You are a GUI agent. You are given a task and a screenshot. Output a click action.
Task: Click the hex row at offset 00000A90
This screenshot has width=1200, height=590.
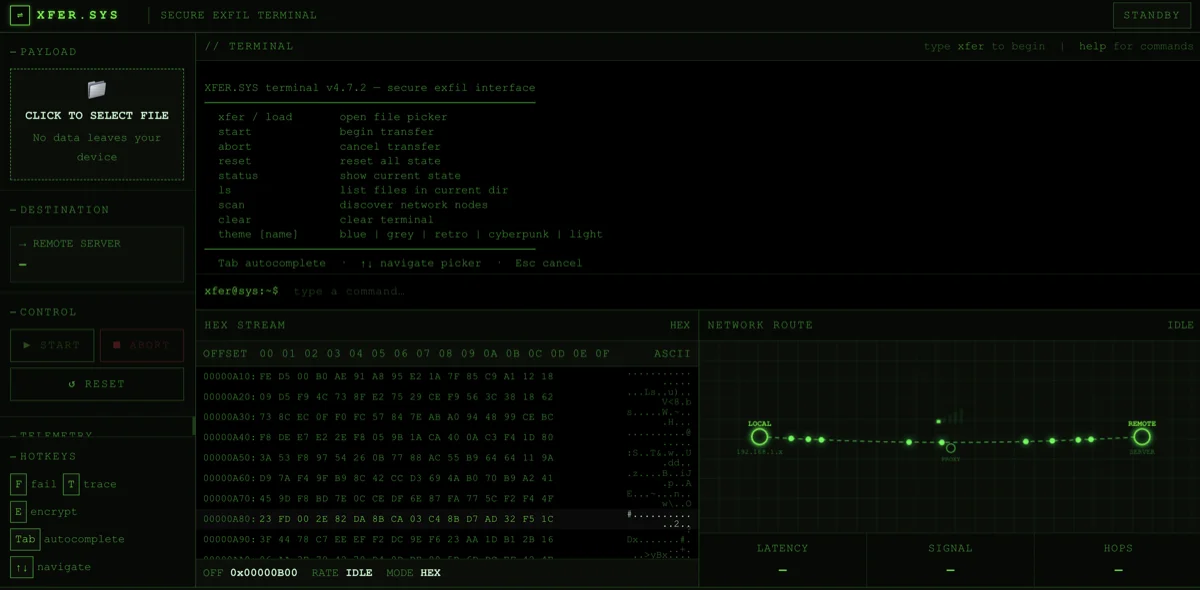pyautogui.click(x=447, y=539)
